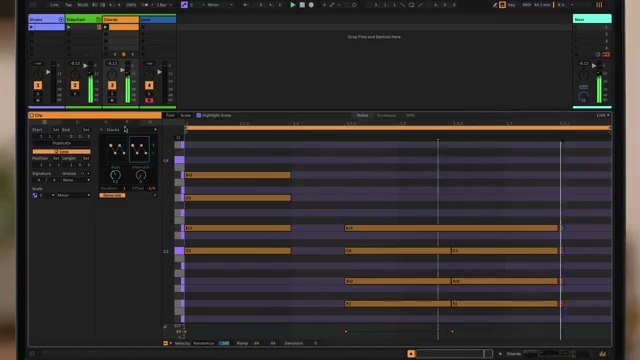Toggle the track 1 activator button
This screenshot has width=640, height=360.
[38, 85]
